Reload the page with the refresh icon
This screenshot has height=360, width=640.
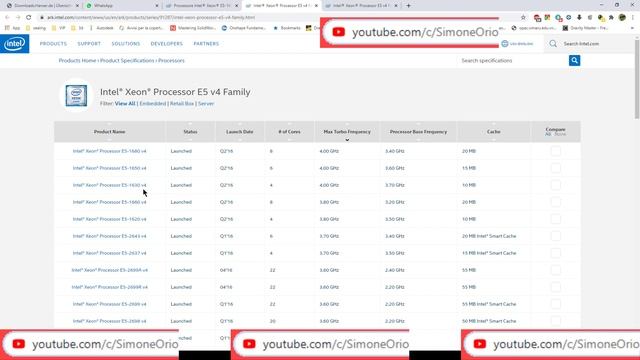[29, 18]
